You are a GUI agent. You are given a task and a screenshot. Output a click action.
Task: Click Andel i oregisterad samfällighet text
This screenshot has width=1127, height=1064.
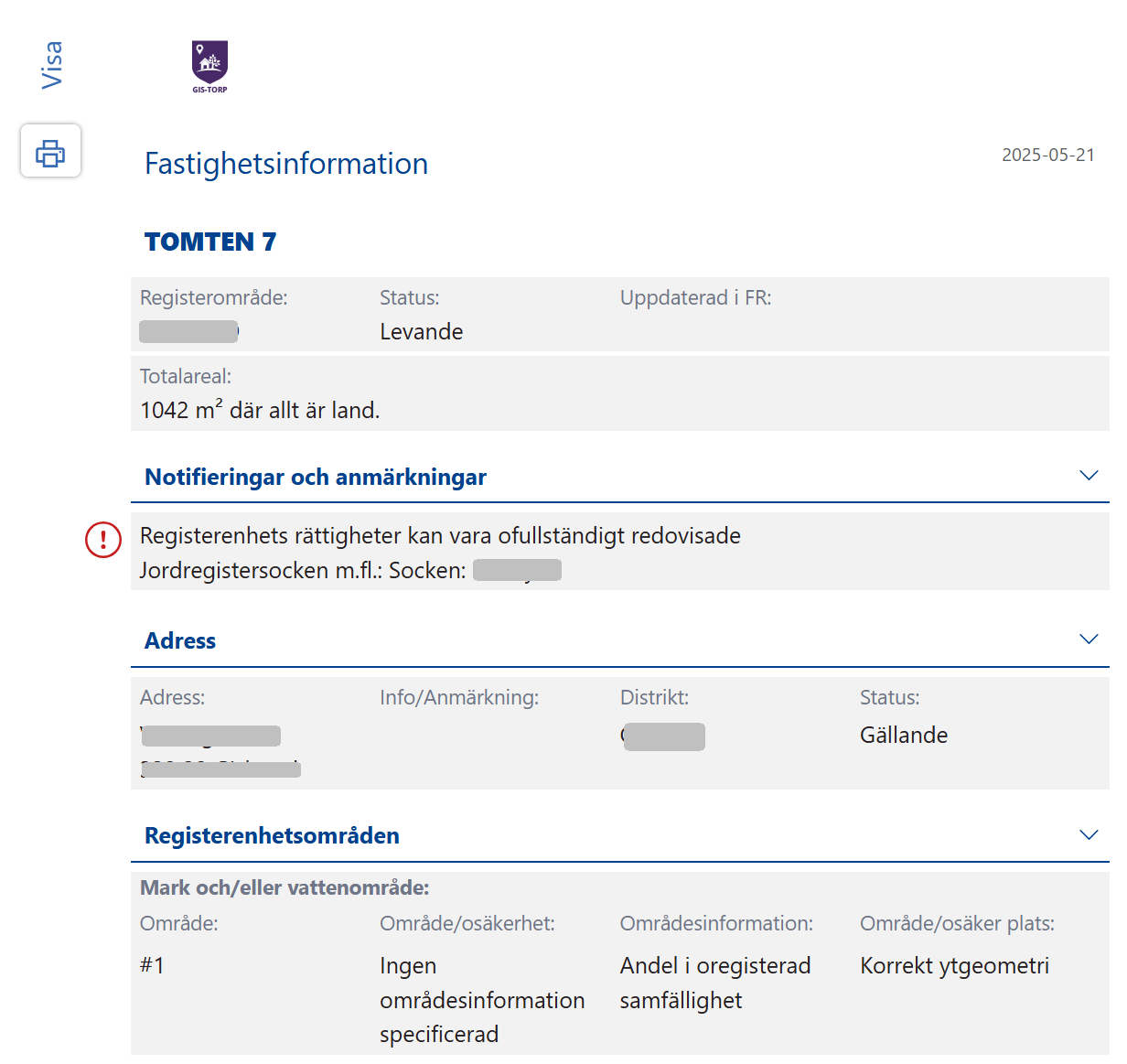pos(714,983)
